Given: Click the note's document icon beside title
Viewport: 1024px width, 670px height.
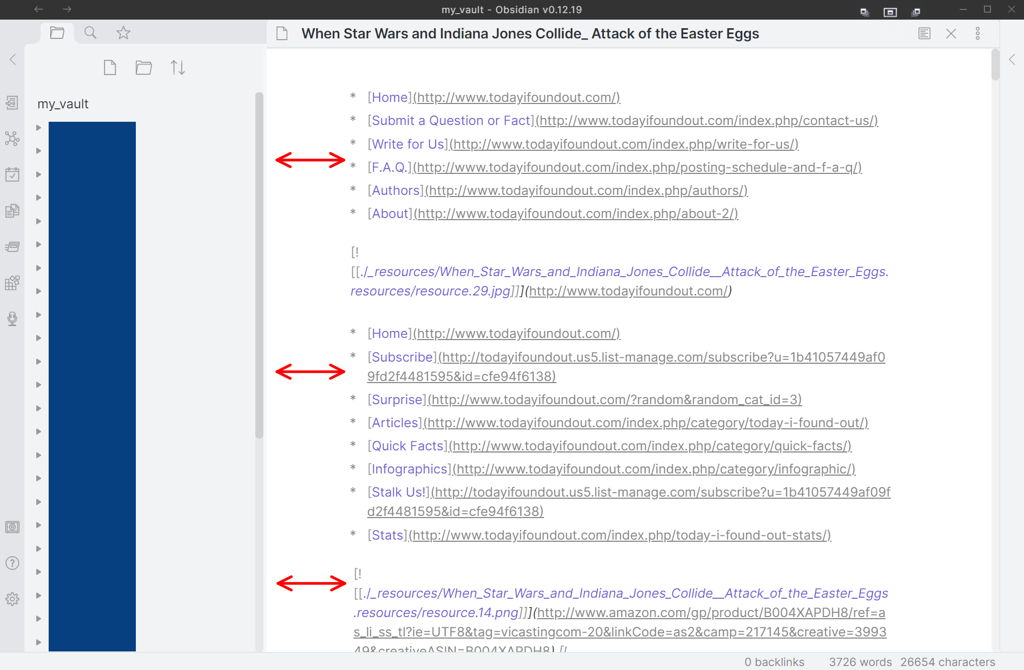Looking at the screenshot, I should [282, 34].
